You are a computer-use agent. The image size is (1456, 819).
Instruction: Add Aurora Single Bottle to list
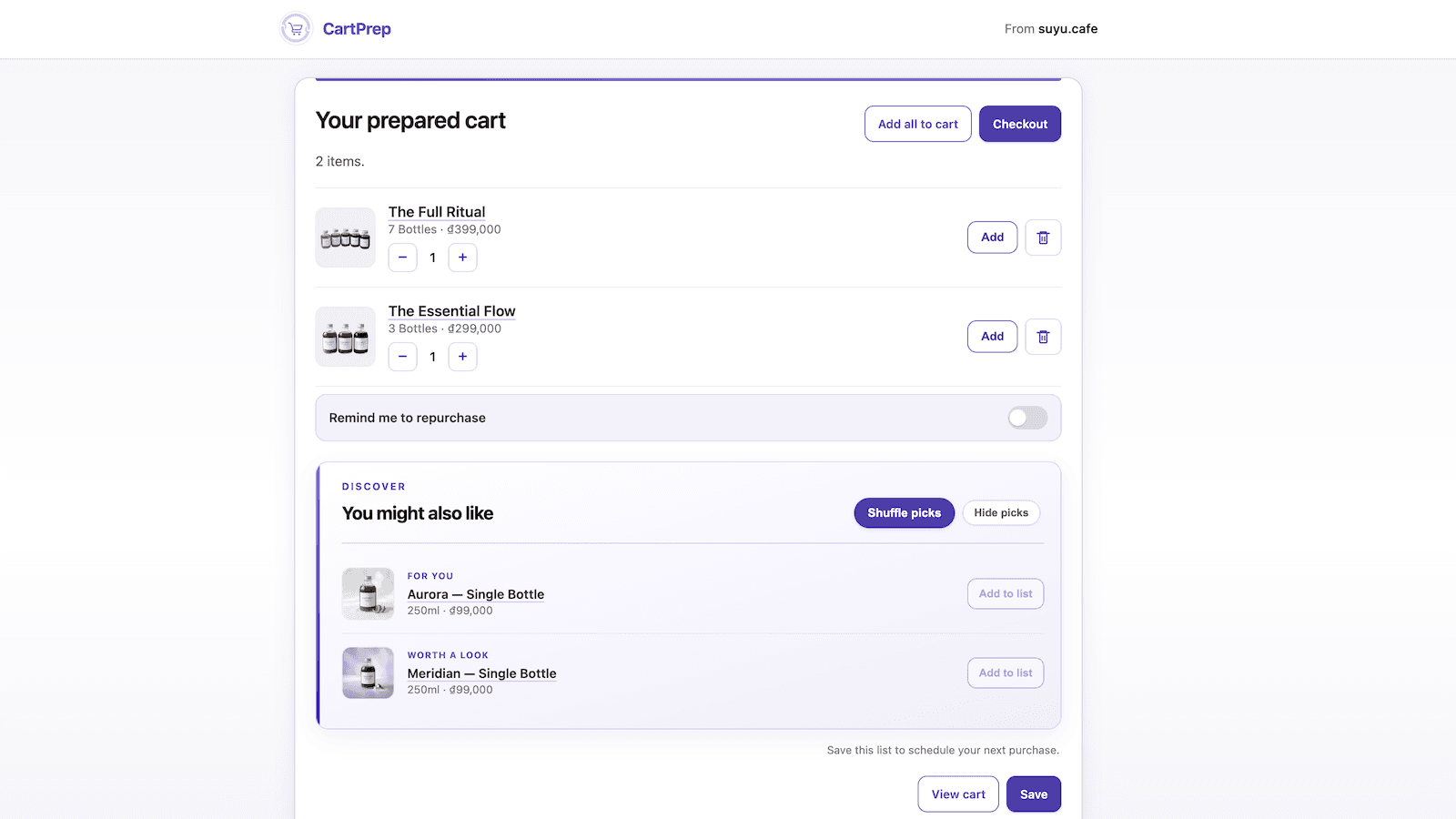1006,594
